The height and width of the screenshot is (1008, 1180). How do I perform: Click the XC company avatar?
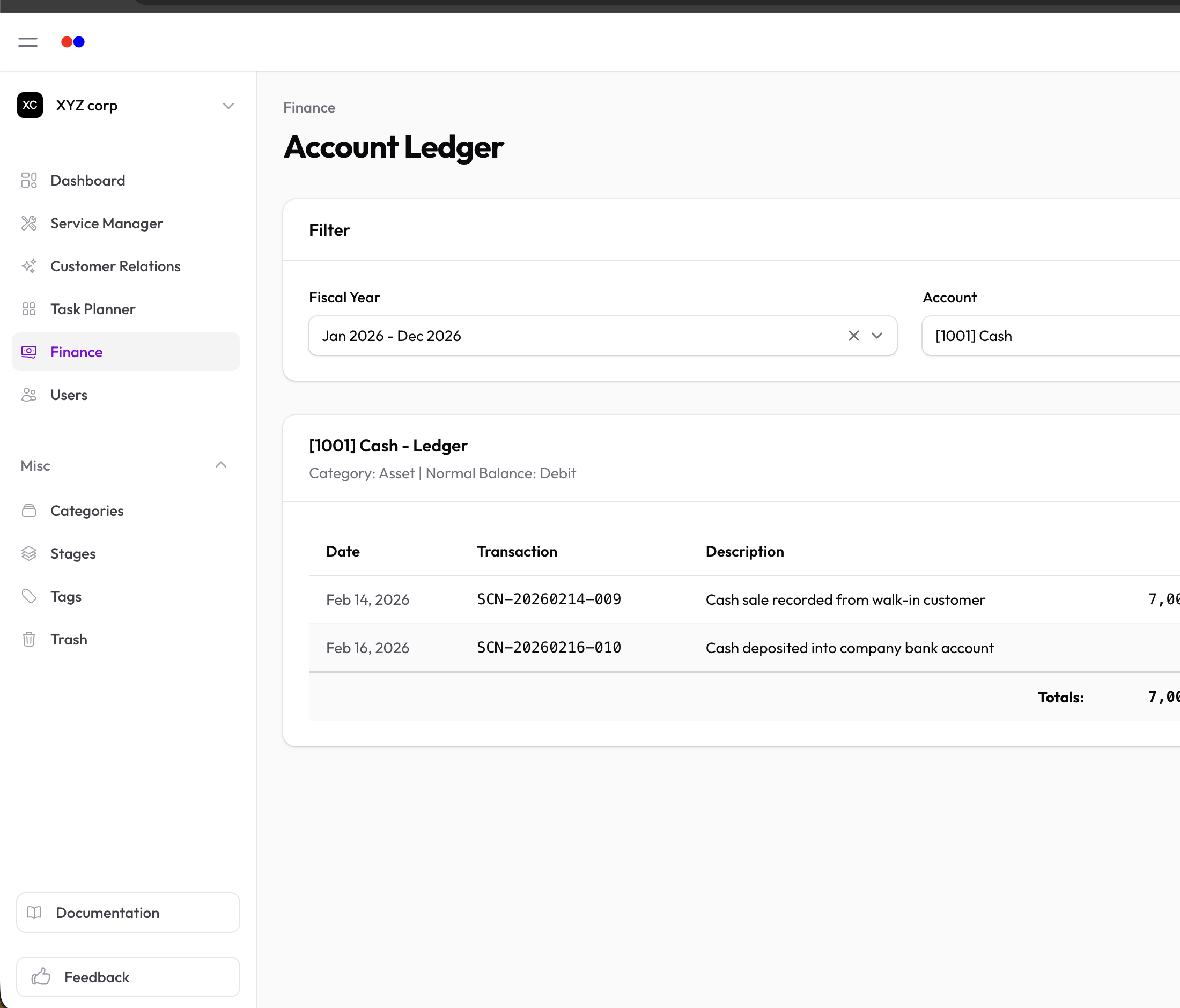click(x=30, y=105)
